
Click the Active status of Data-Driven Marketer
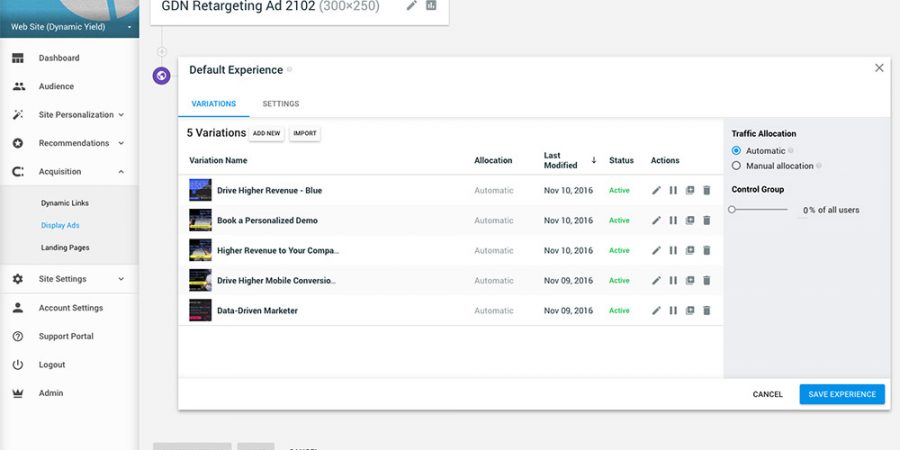click(619, 311)
